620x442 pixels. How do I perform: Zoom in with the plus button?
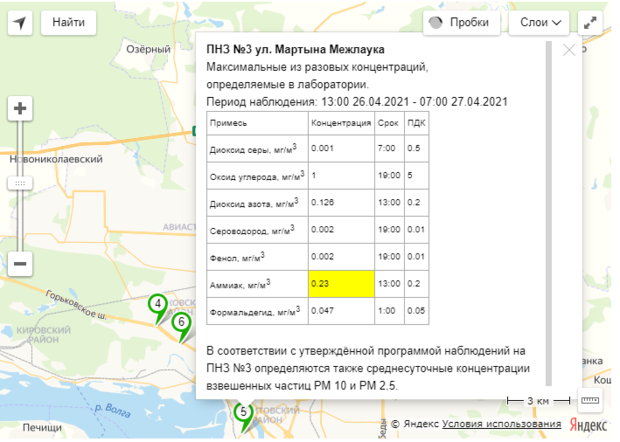(21, 109)
